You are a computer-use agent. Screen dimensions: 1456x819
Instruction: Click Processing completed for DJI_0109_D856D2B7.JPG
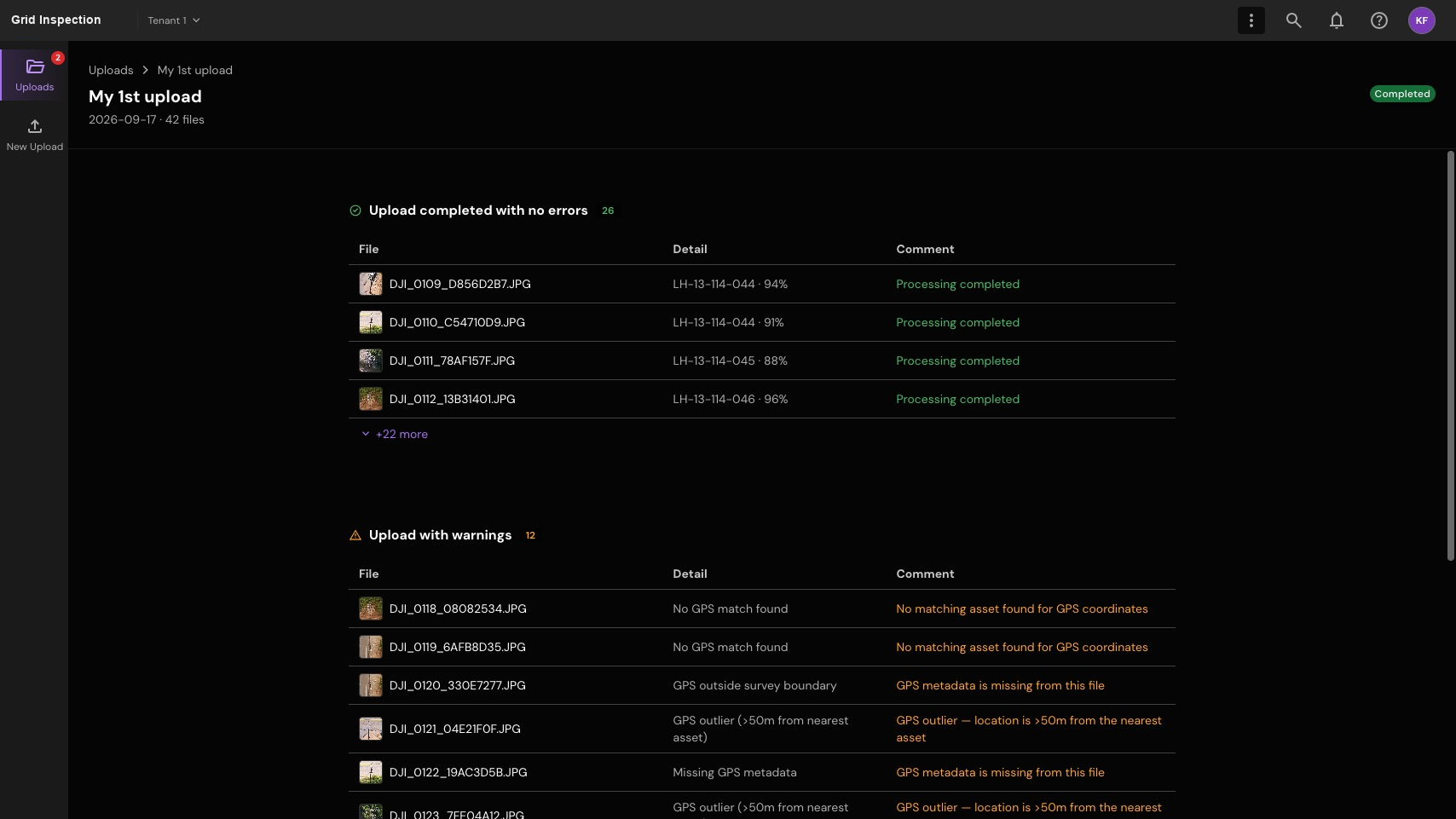pyautogui.click(x=957, y=284)
